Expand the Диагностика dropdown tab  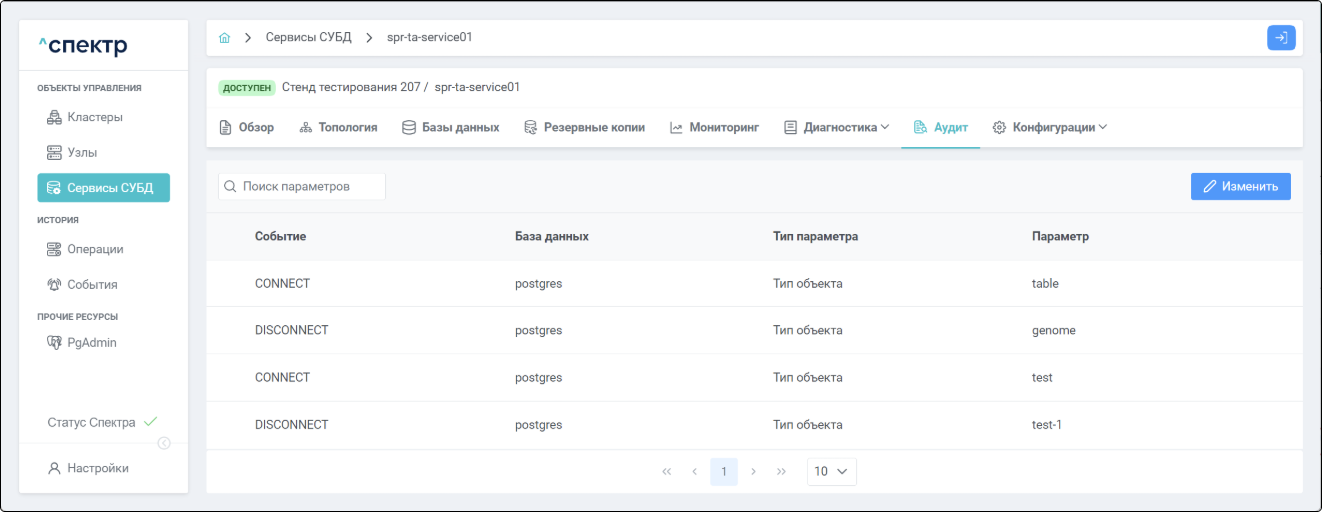pyautogui.click(x=836, y=128)
